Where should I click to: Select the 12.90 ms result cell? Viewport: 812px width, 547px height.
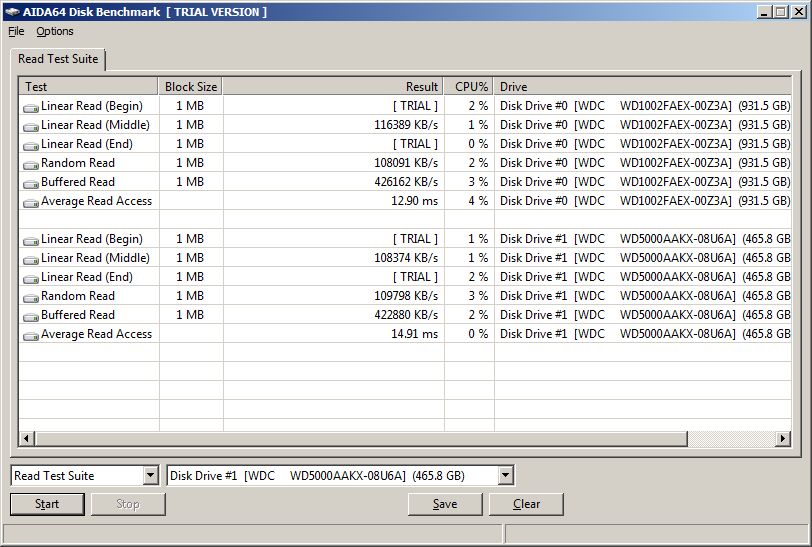pyautogui.click(x=414, y=201)
